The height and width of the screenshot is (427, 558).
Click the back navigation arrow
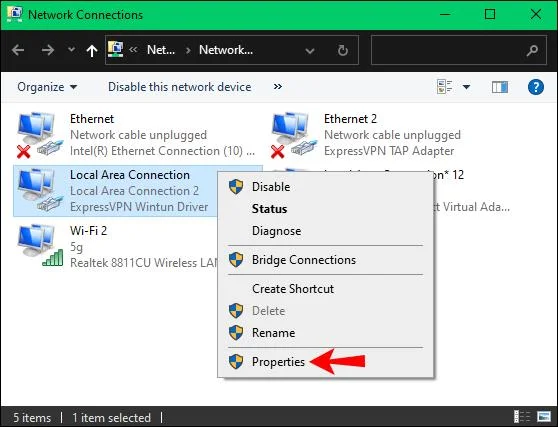pyautogui.click(x=18, y=50)
